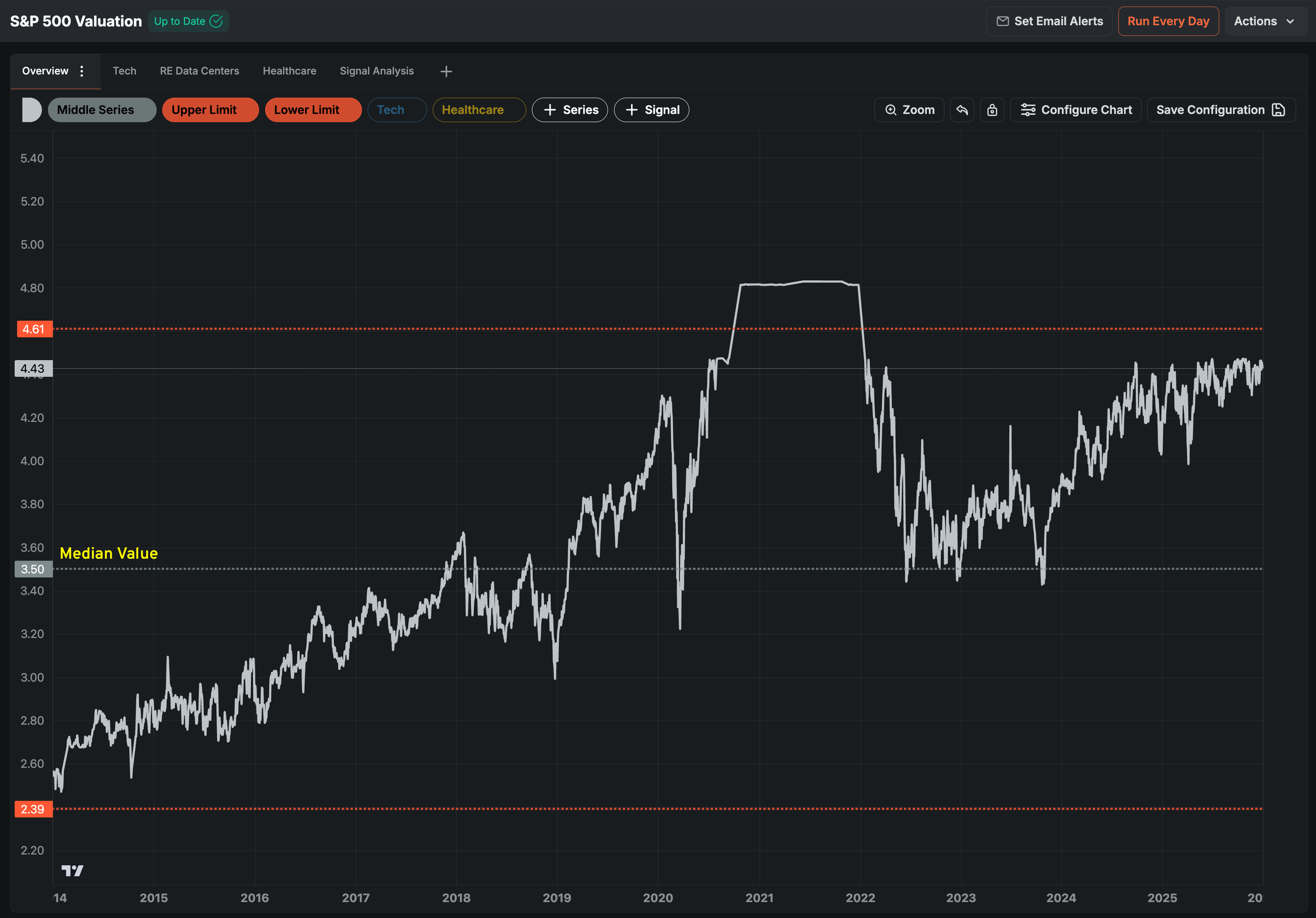
Task: Click the 4.61 upper limit price label
Action: 34,329
